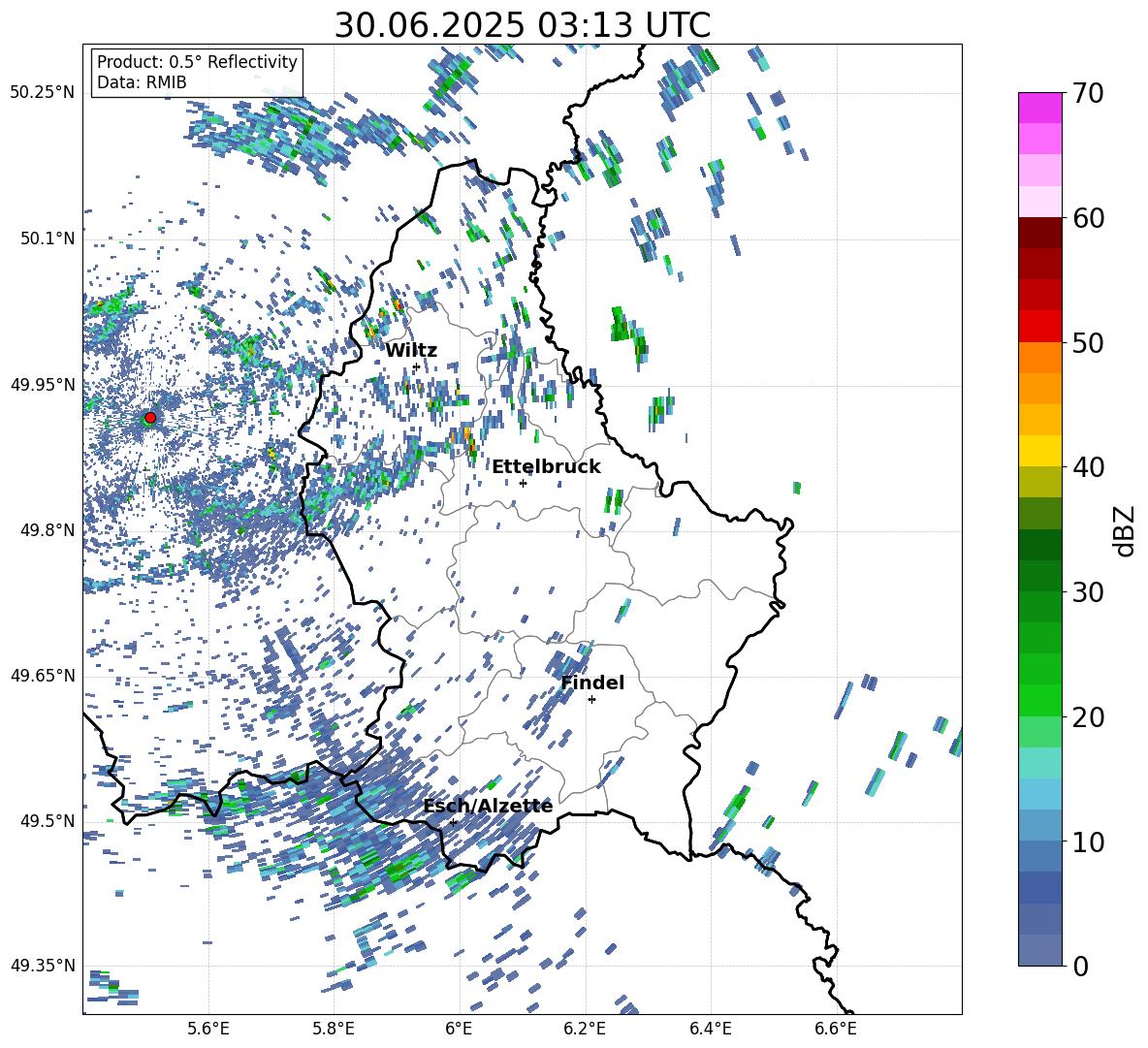The image size is (1148, 1048).
Task: Click the 6.2°E longitude label
Action: click(x=585, y=1029)
